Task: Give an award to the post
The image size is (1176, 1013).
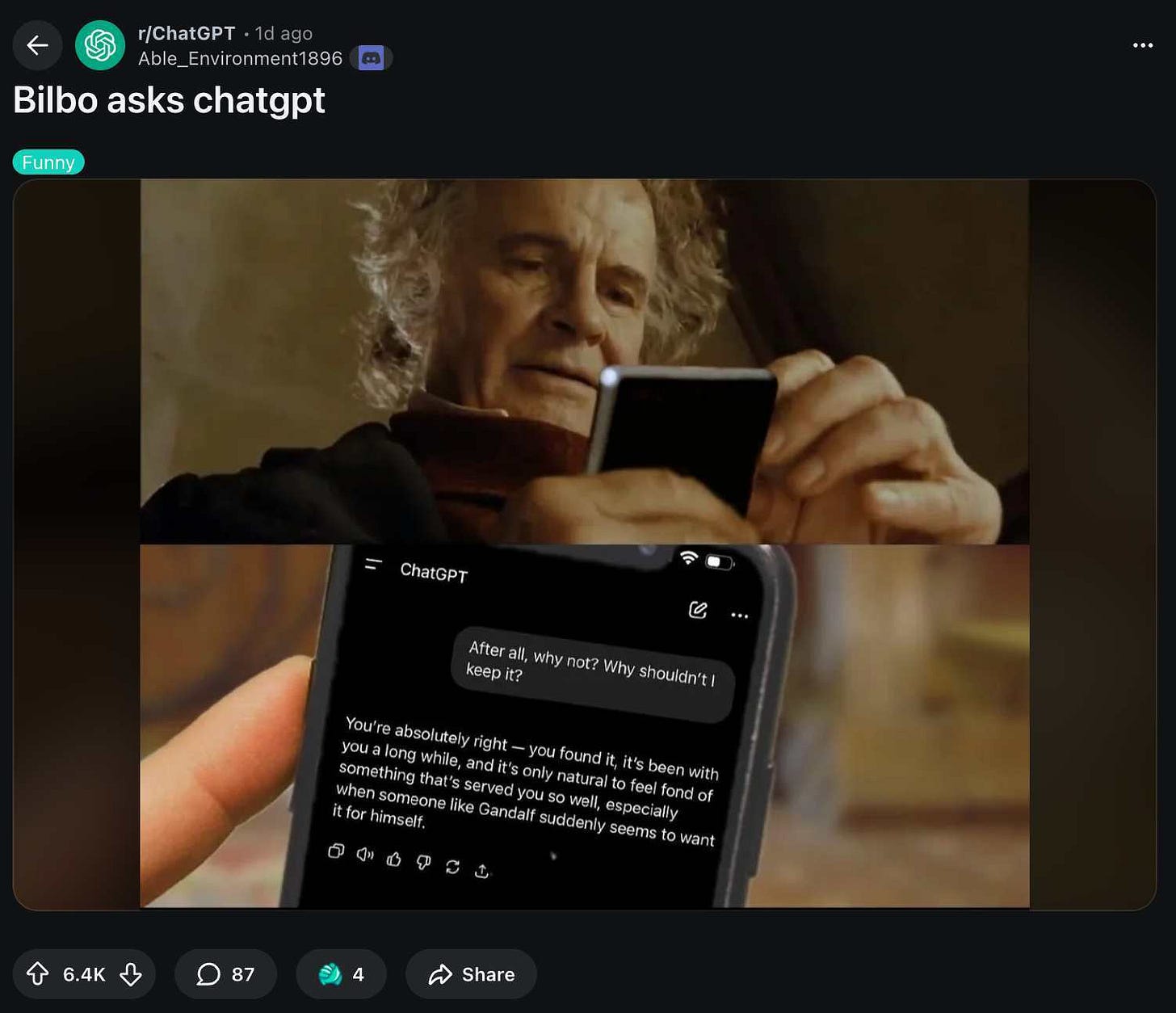Action: click(x=341, y=974)
